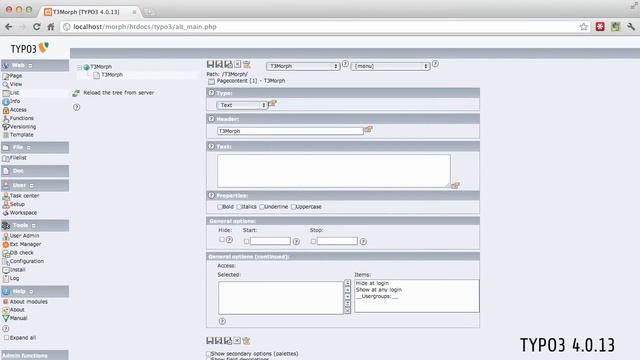
Task: Click help icon after Start date field
Action: point(296,242)
